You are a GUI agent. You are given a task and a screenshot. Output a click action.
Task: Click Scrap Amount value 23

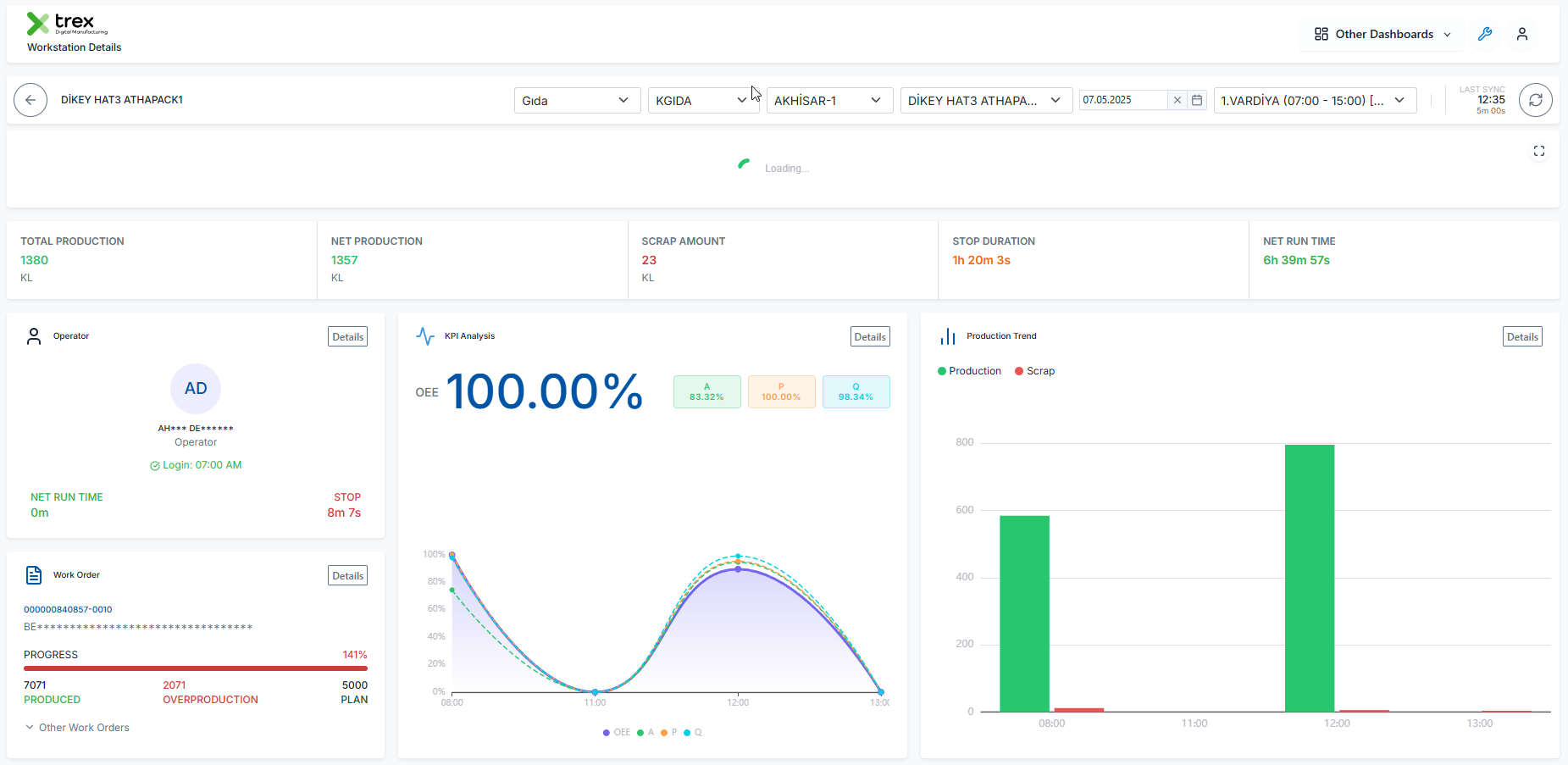coord(649,260)
